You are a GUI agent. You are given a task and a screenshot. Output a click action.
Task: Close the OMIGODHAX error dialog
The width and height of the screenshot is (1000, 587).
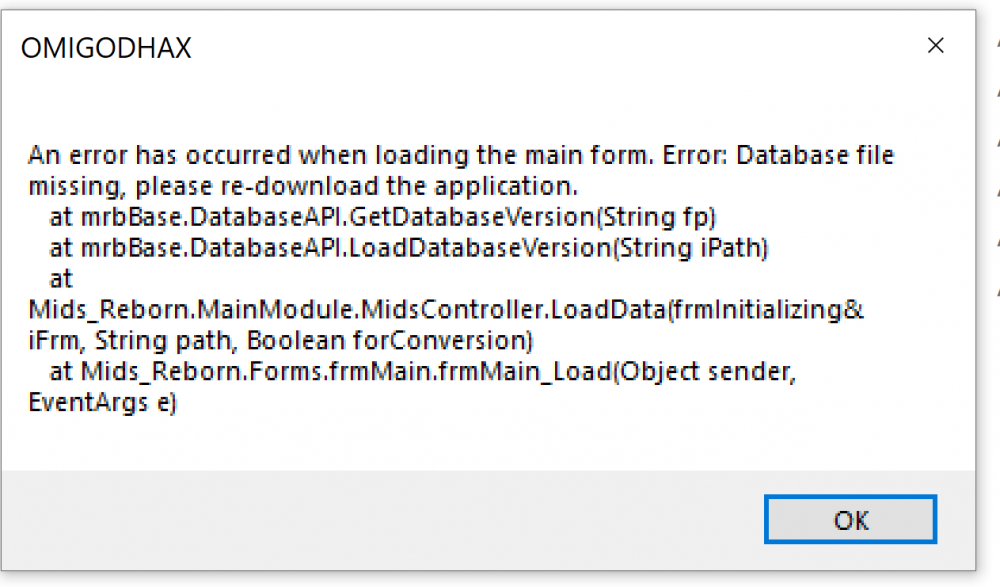tap(935, 45)
